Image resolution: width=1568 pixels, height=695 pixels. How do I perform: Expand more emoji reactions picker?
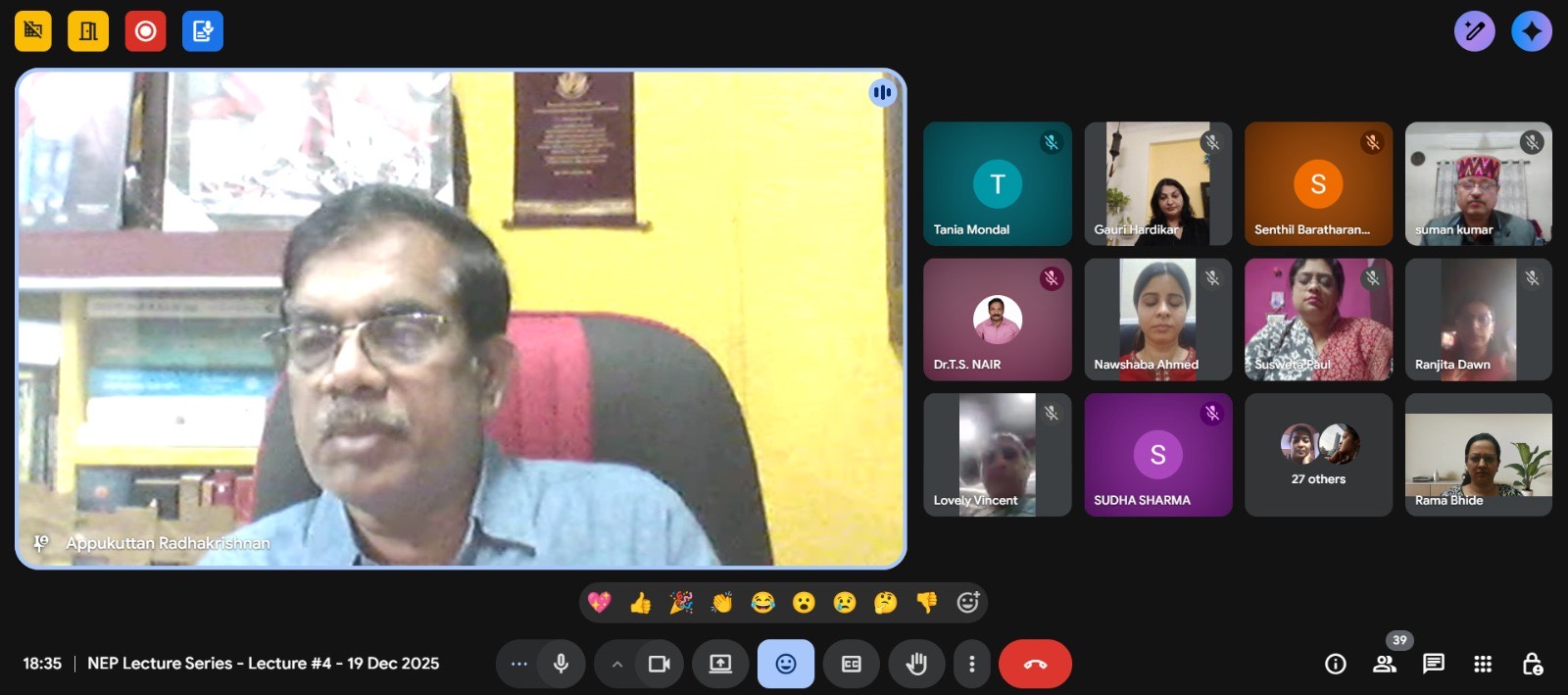(967, 603)
